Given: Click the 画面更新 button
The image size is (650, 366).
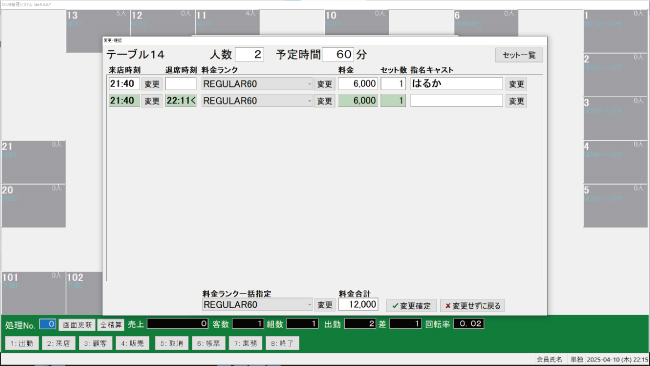Looking at the screenshot, I should 77,325.
